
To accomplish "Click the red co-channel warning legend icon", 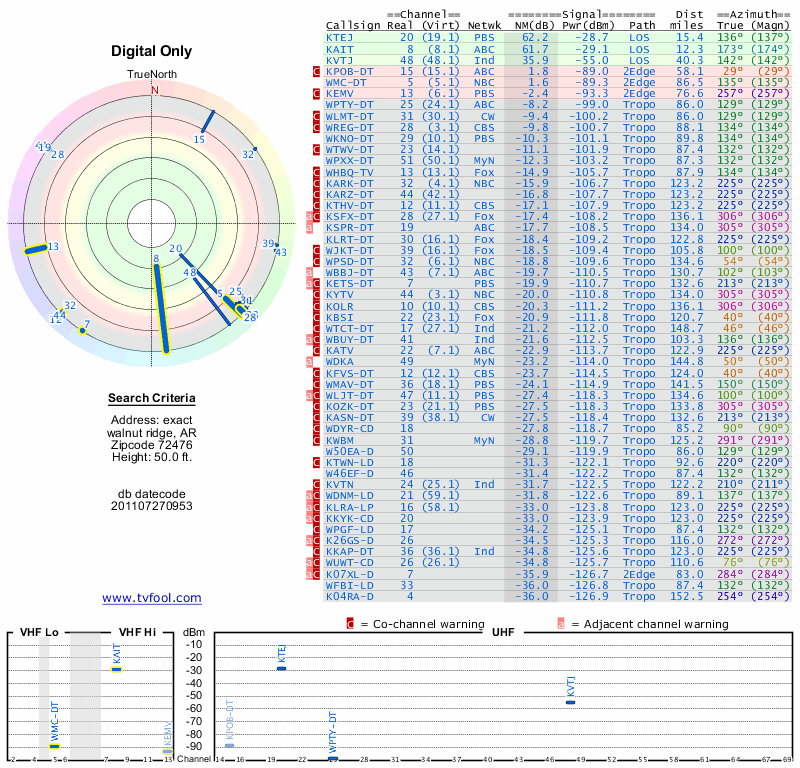I will [350, 624].
